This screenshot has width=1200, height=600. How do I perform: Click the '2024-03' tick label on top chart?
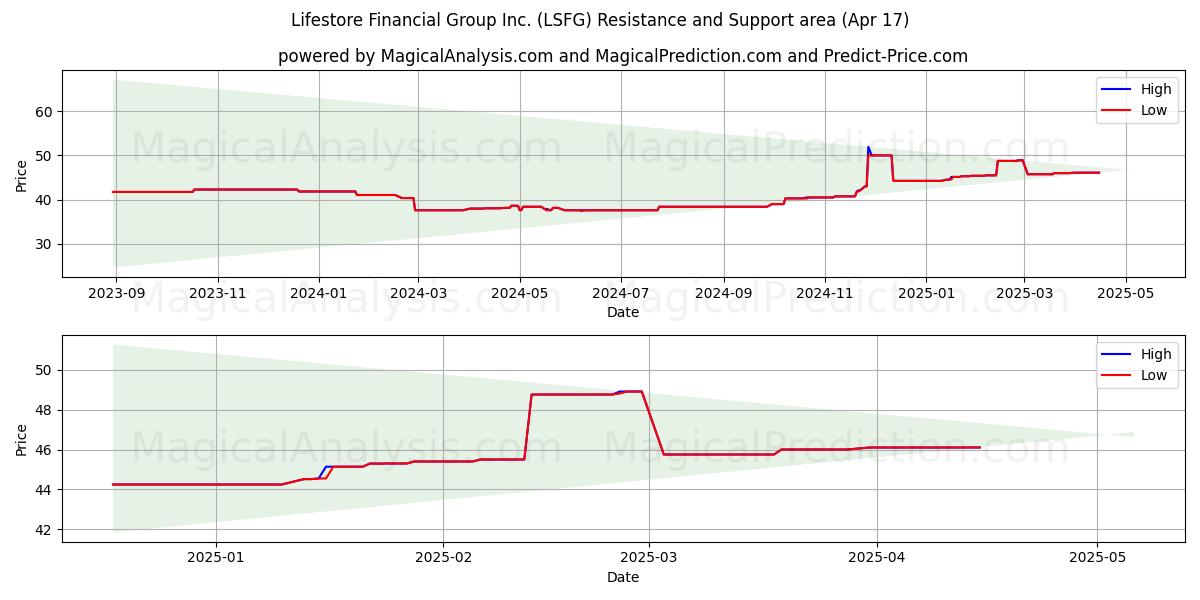click(418, 295)
